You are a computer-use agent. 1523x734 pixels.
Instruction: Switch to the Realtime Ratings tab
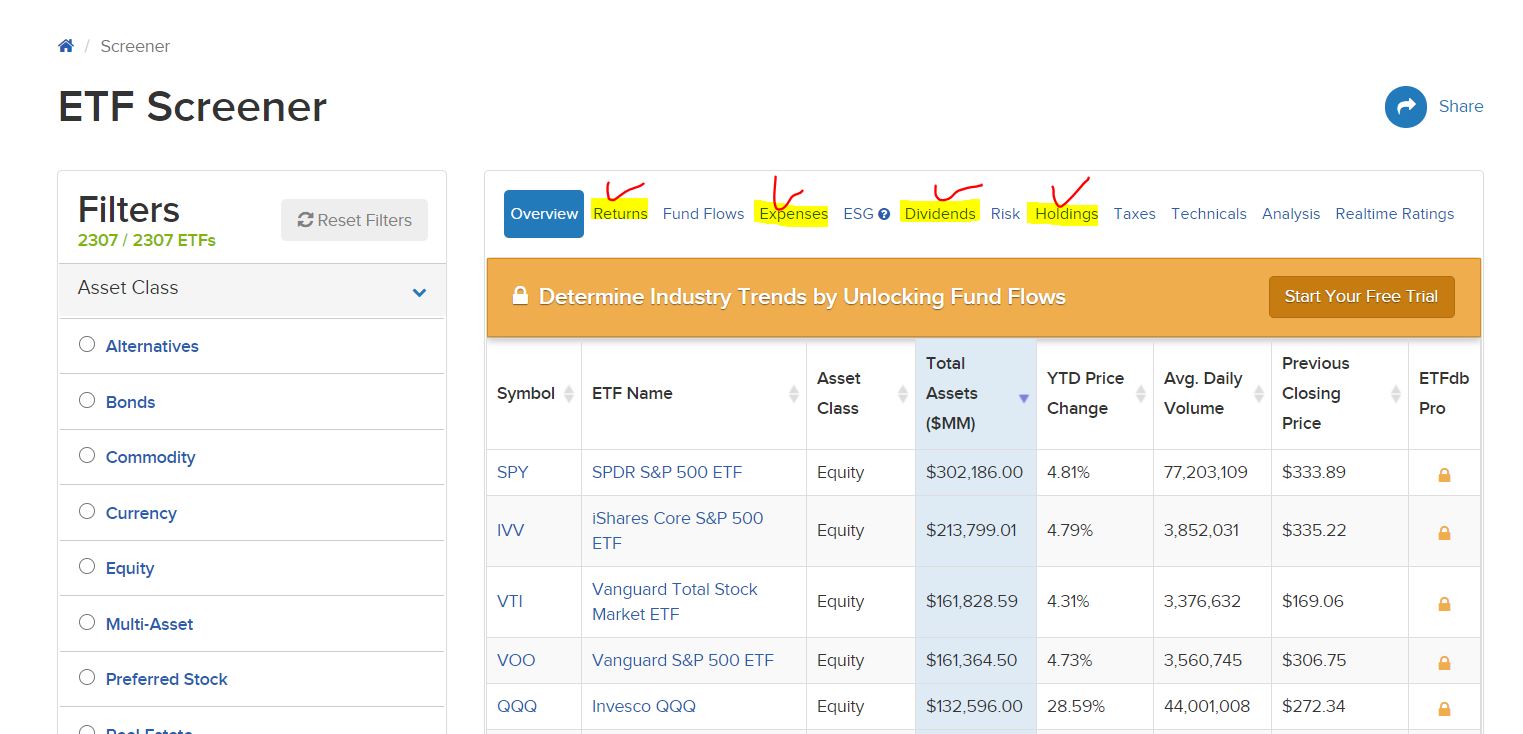coord(1394,214)
